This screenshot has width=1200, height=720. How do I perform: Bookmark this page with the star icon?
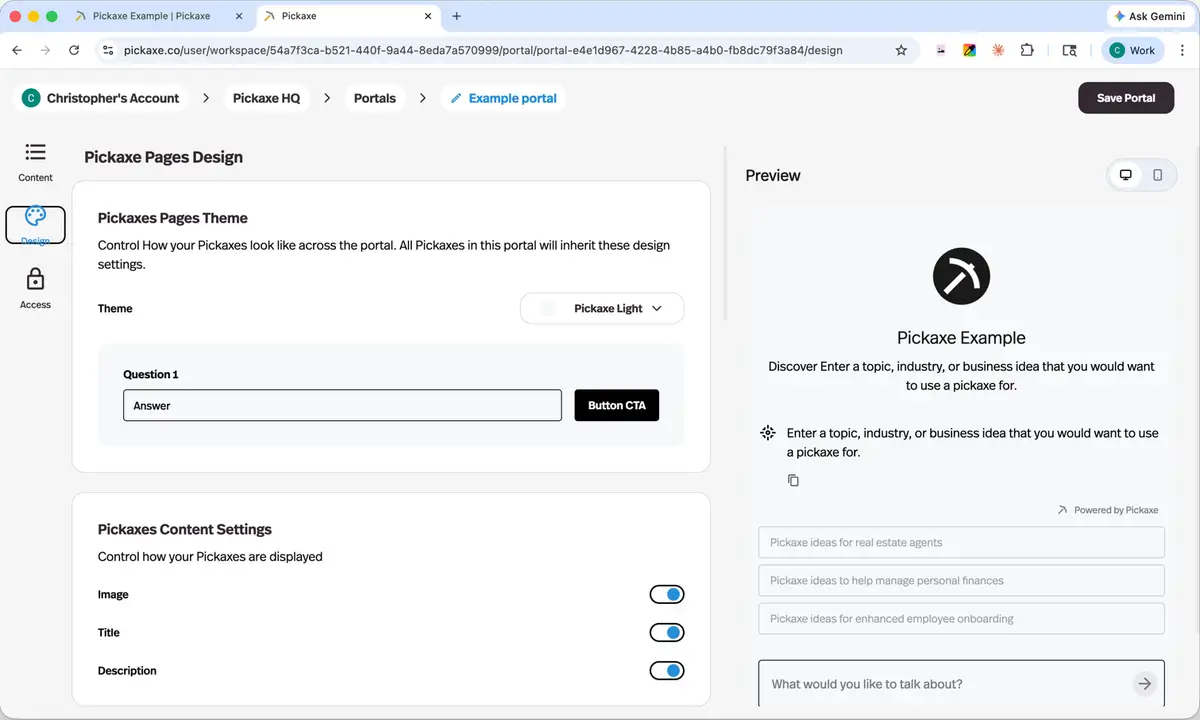[901, 50]
